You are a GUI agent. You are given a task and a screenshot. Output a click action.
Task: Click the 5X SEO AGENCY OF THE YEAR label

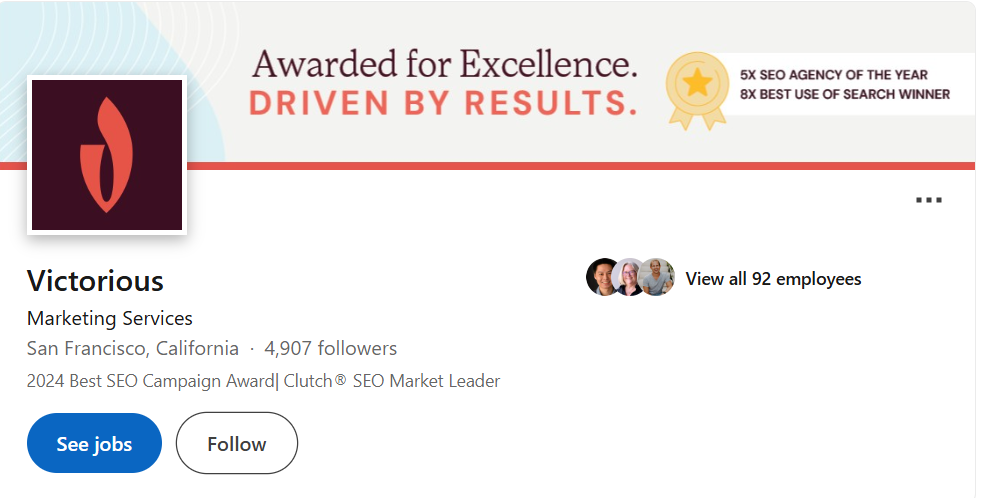834,74
